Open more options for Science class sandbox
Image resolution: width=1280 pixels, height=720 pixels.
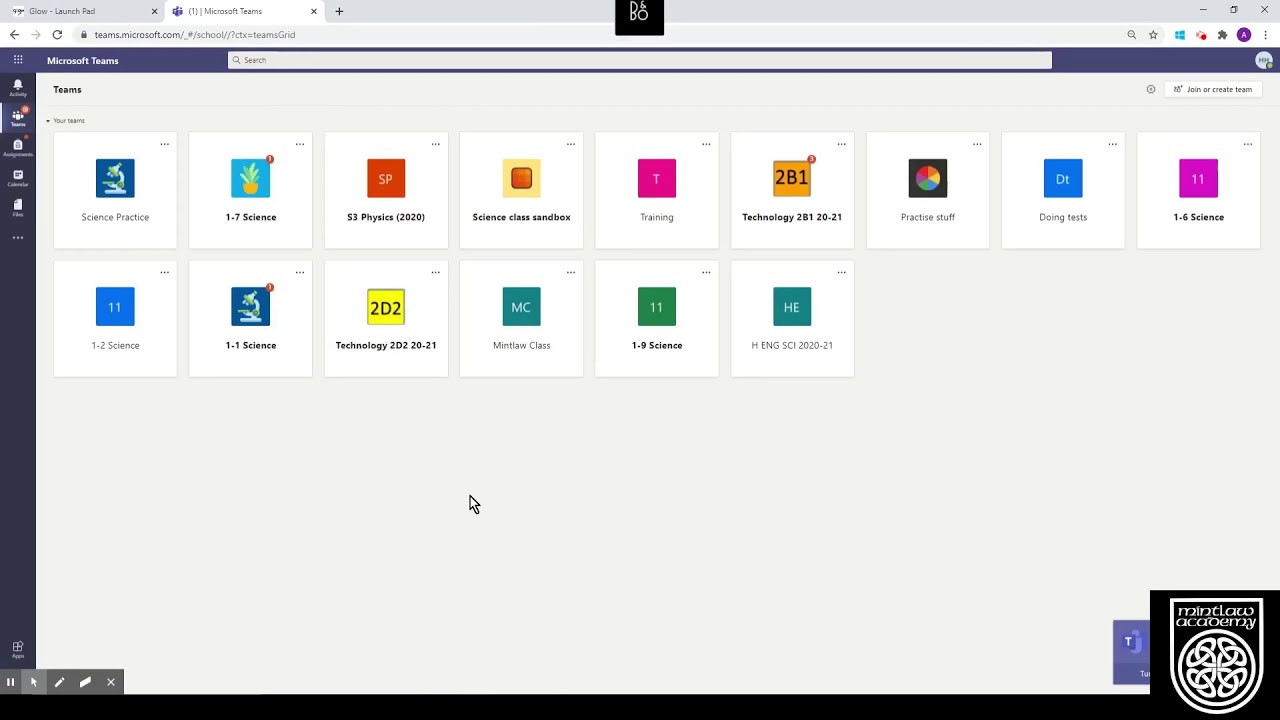[x=571, y=144]
